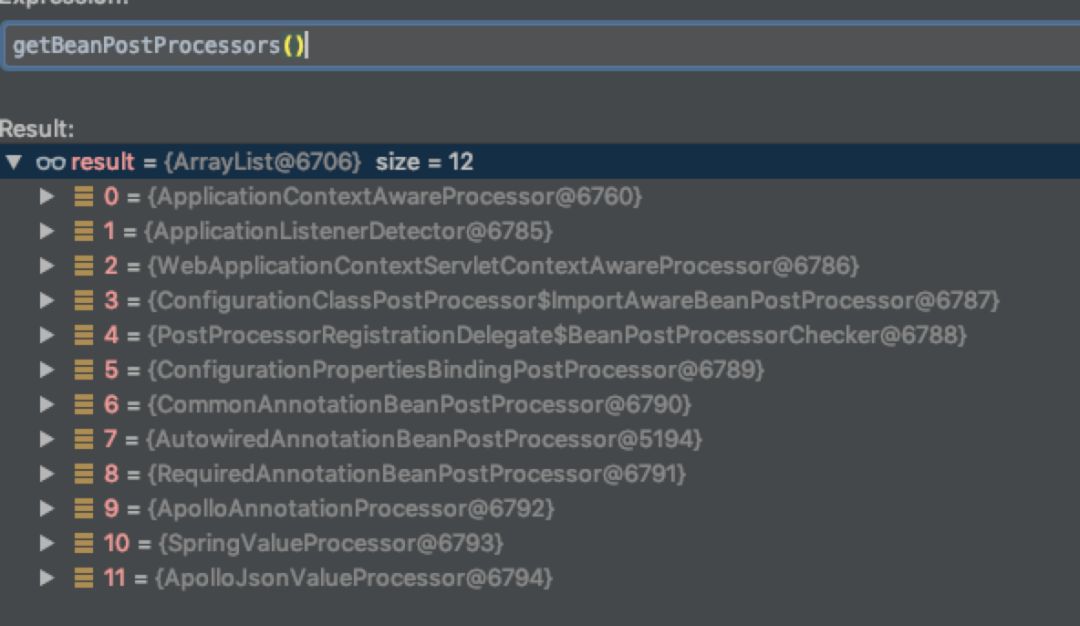Click field icon of element 4
Image resolution: width=1080 pixels, height=626 pixels.
tap(84, 335)
